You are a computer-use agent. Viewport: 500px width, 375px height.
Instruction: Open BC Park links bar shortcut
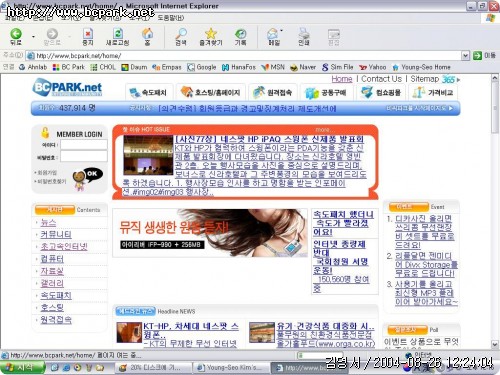(69, 67)
